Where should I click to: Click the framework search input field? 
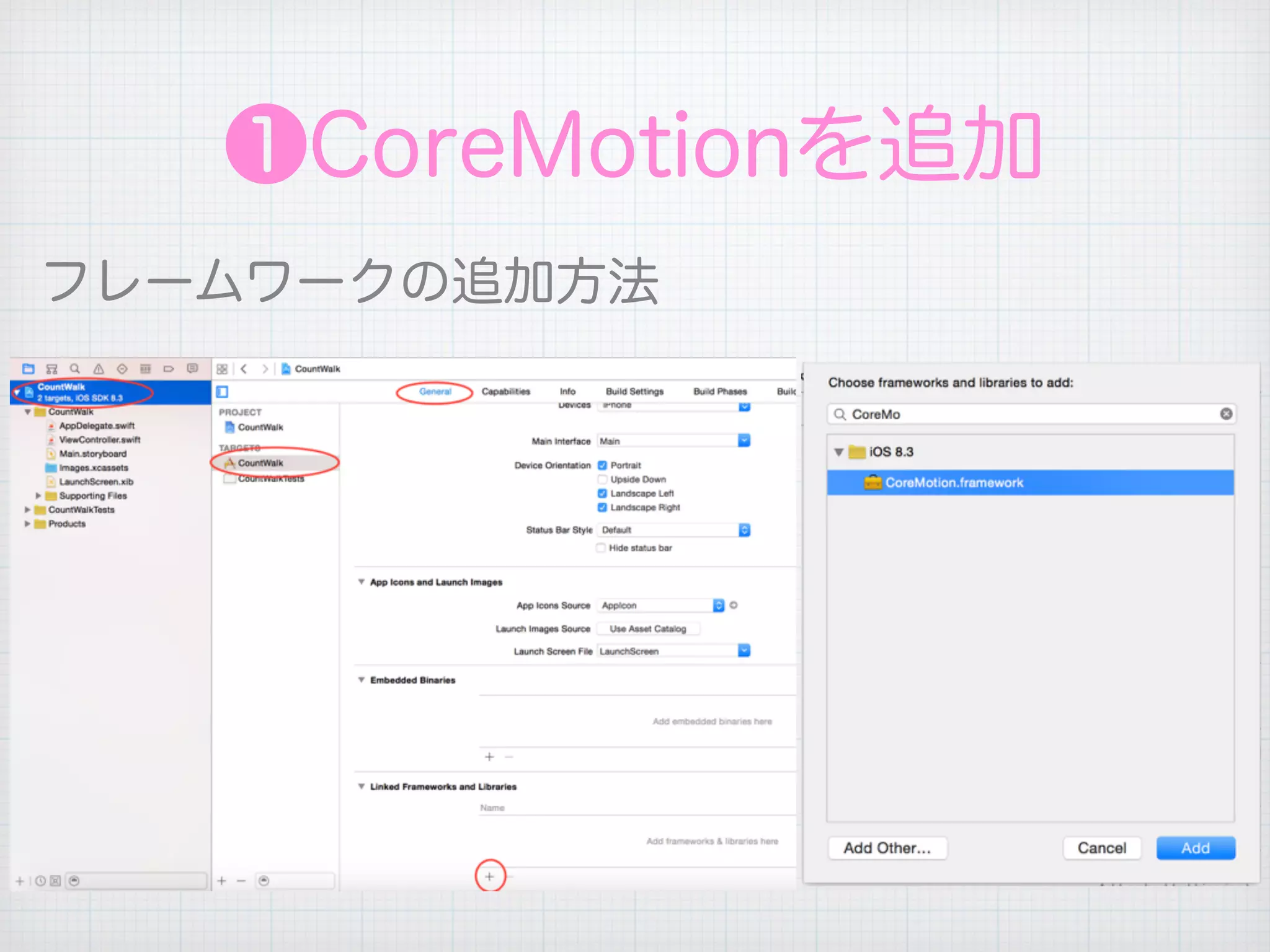point(1031,414)
